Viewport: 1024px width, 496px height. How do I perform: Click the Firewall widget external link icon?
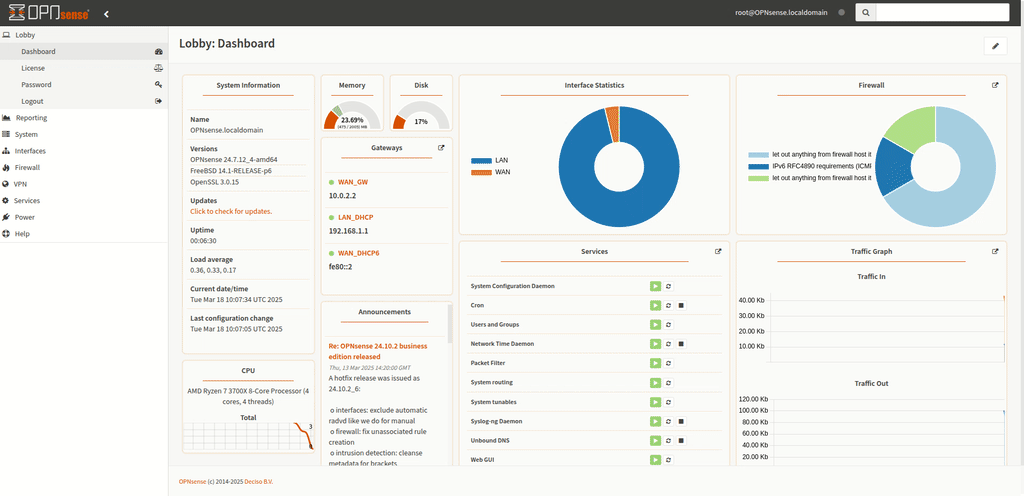(x=995, y=85)
